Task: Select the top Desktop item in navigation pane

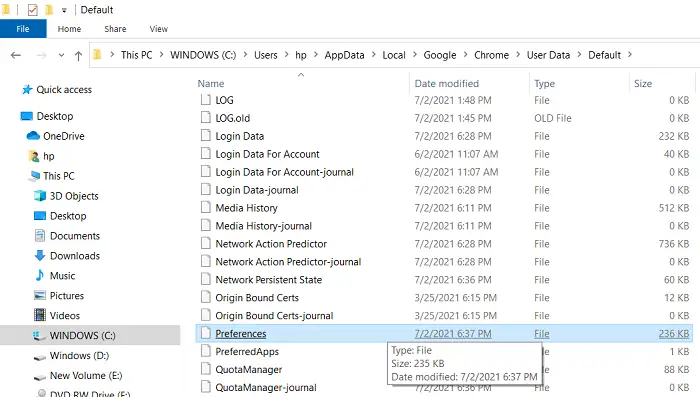Action: 54,116
